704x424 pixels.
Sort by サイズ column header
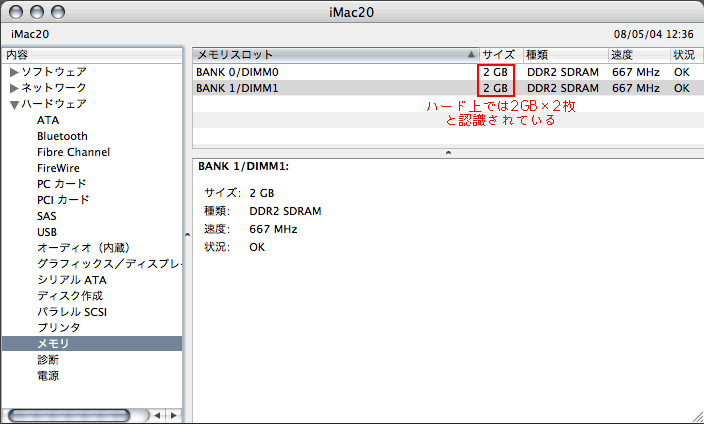501,55
